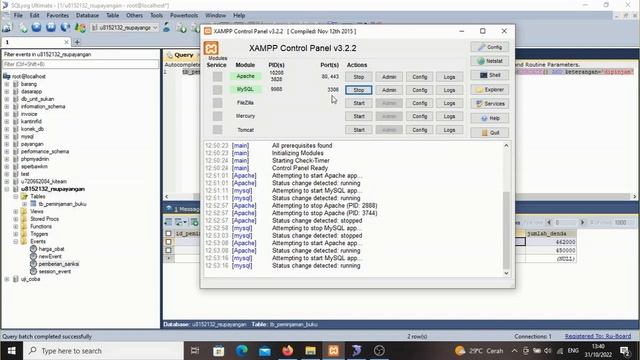Open Microsoft Store from the taskbar
Image resolution: width=640 pixels, height=360 pixels.
coord(219,351)
